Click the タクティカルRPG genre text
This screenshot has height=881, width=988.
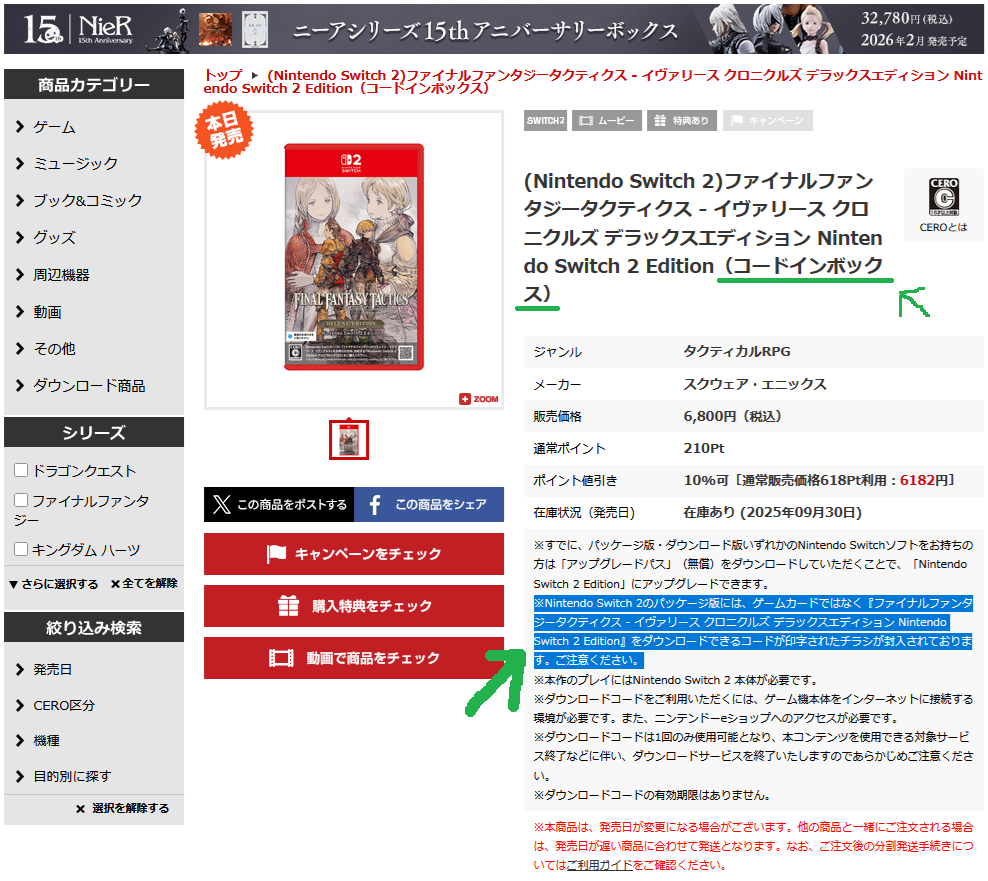coord(737,352)
